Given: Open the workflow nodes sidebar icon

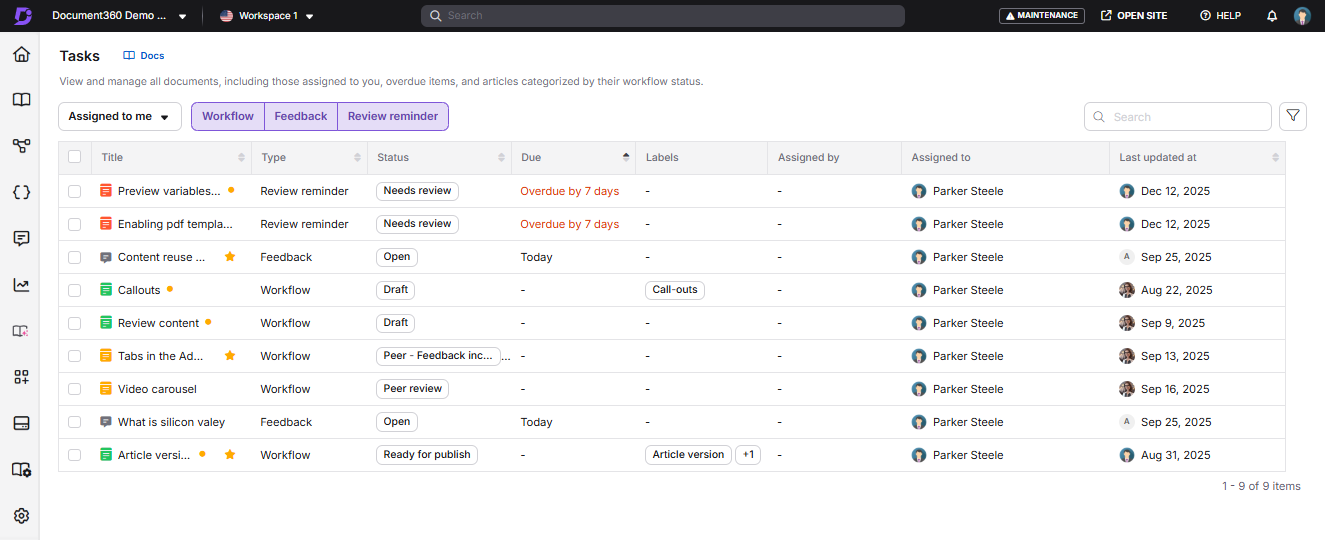Looking at the screenshot, I should (x=21, y=146).
